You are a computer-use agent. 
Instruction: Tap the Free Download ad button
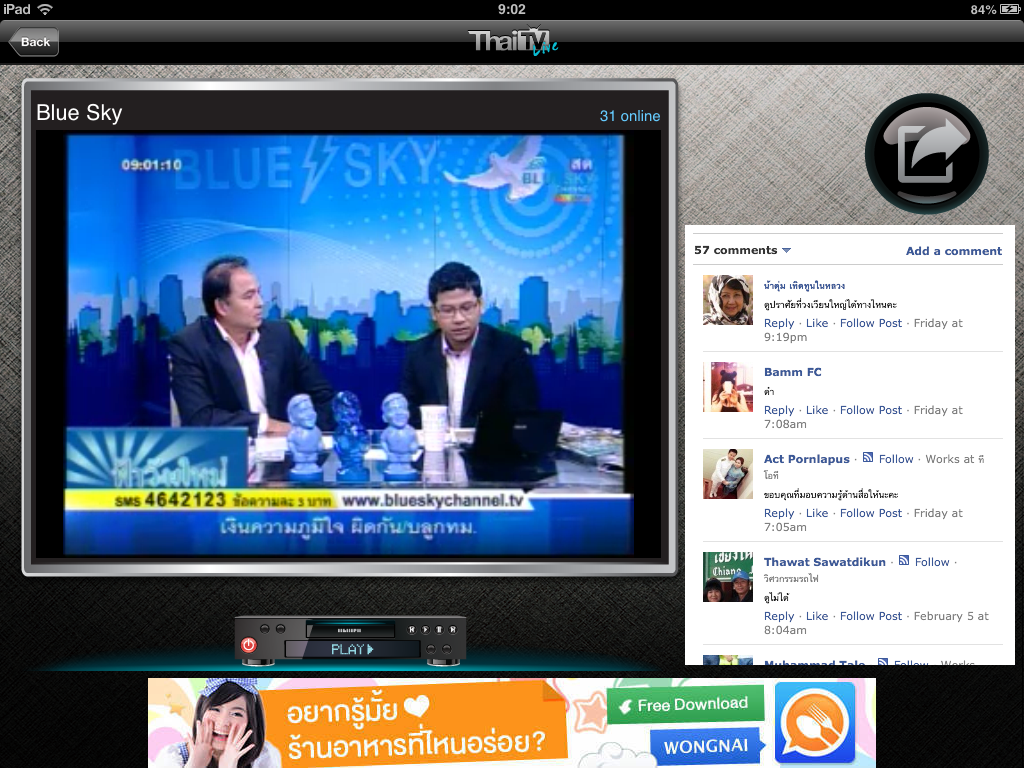pos(685,704)
